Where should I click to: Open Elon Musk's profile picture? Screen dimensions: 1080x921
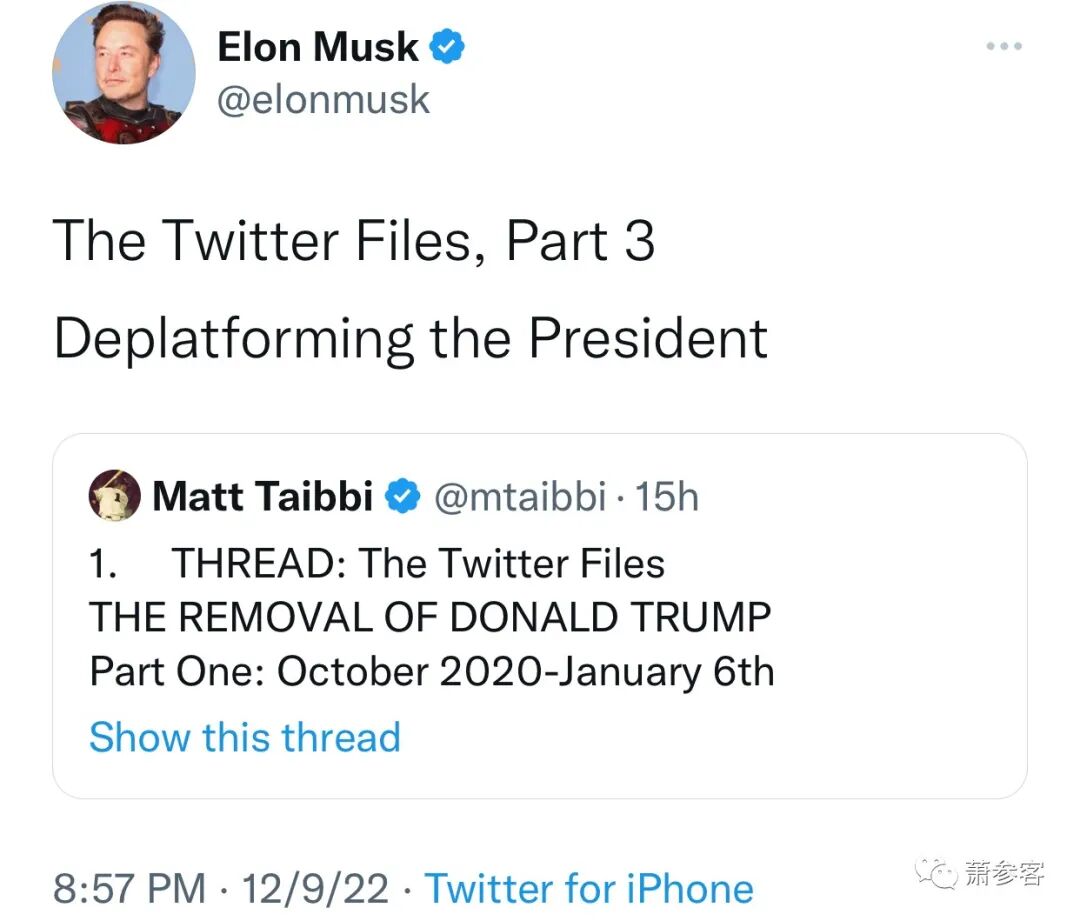123,75
